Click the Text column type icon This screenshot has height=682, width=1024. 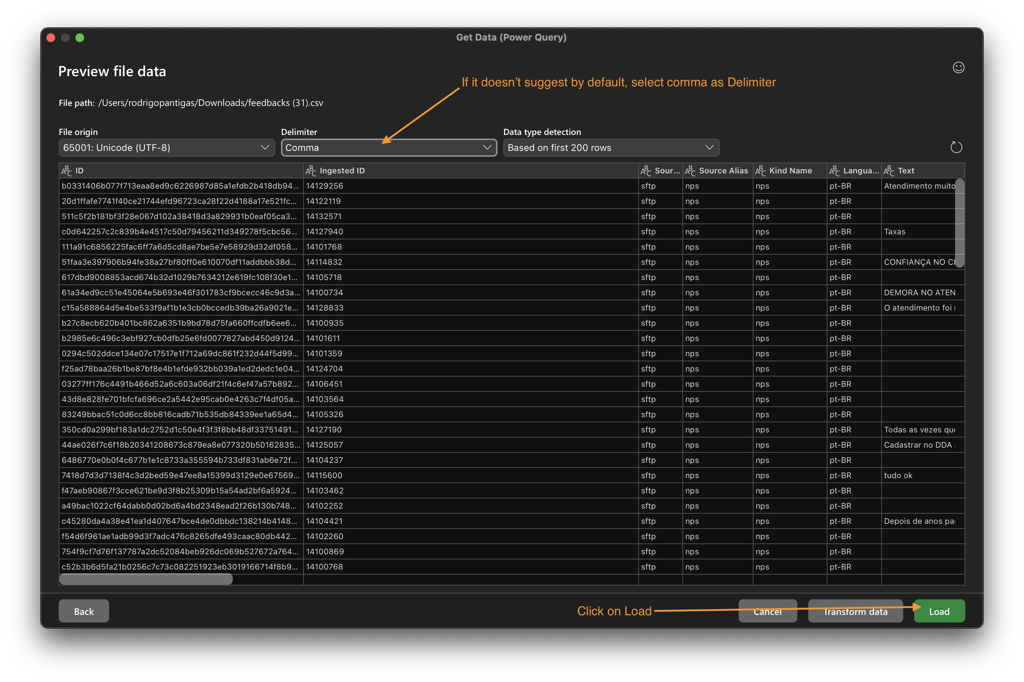tap(889, 171)
